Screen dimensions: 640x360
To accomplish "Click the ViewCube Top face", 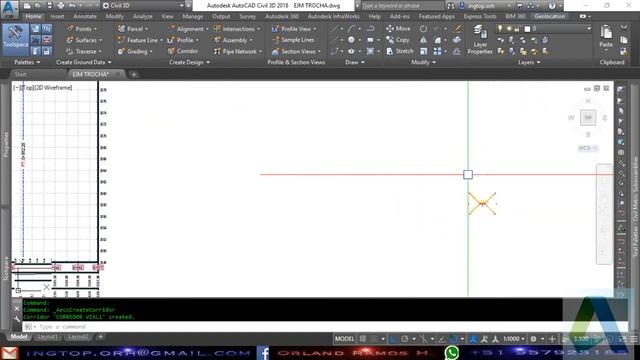I will tap(588, 118).
